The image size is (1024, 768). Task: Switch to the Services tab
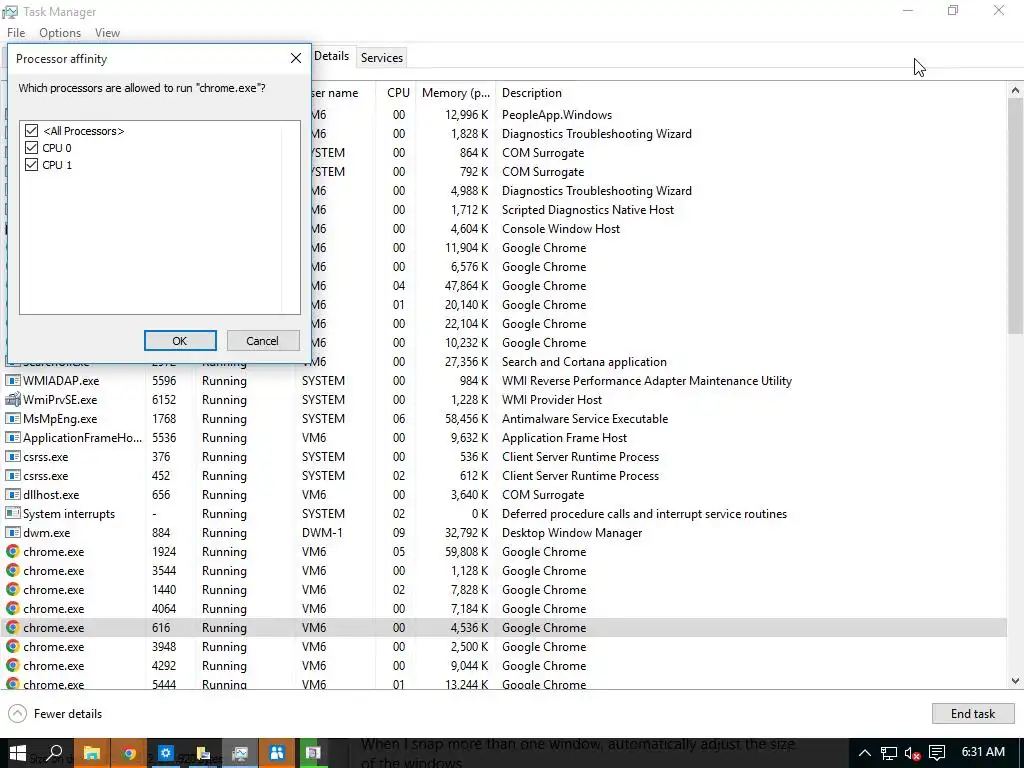tap(381, 57)
